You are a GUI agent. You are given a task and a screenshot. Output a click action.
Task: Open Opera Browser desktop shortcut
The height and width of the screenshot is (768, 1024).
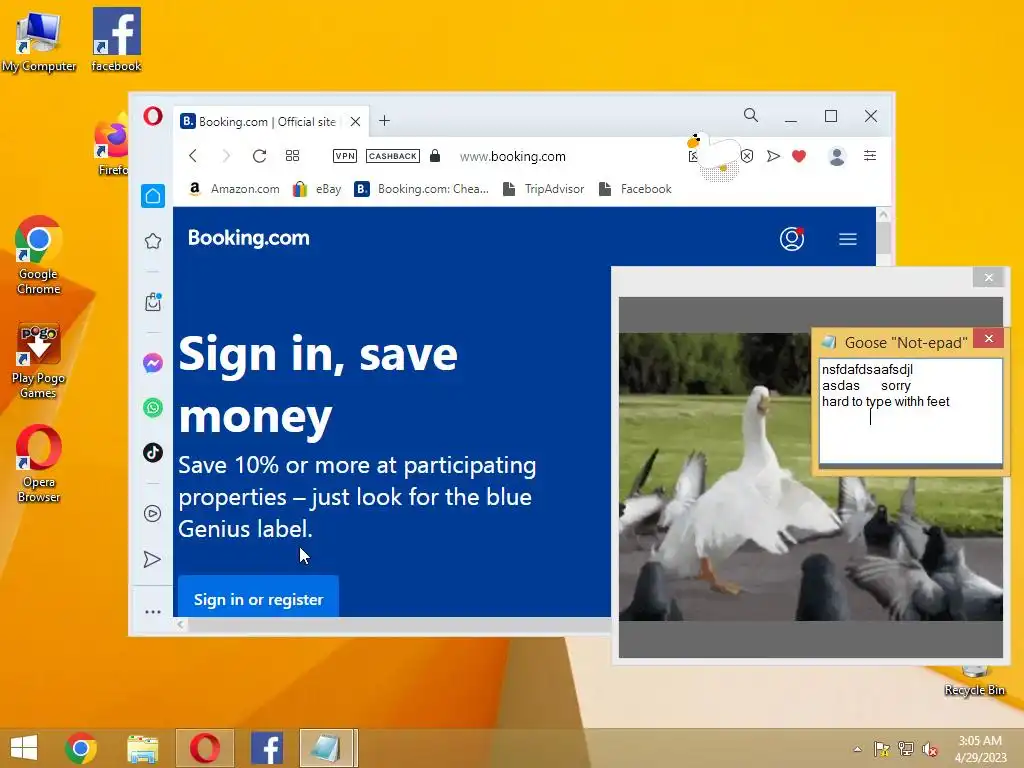coord(39,464)
